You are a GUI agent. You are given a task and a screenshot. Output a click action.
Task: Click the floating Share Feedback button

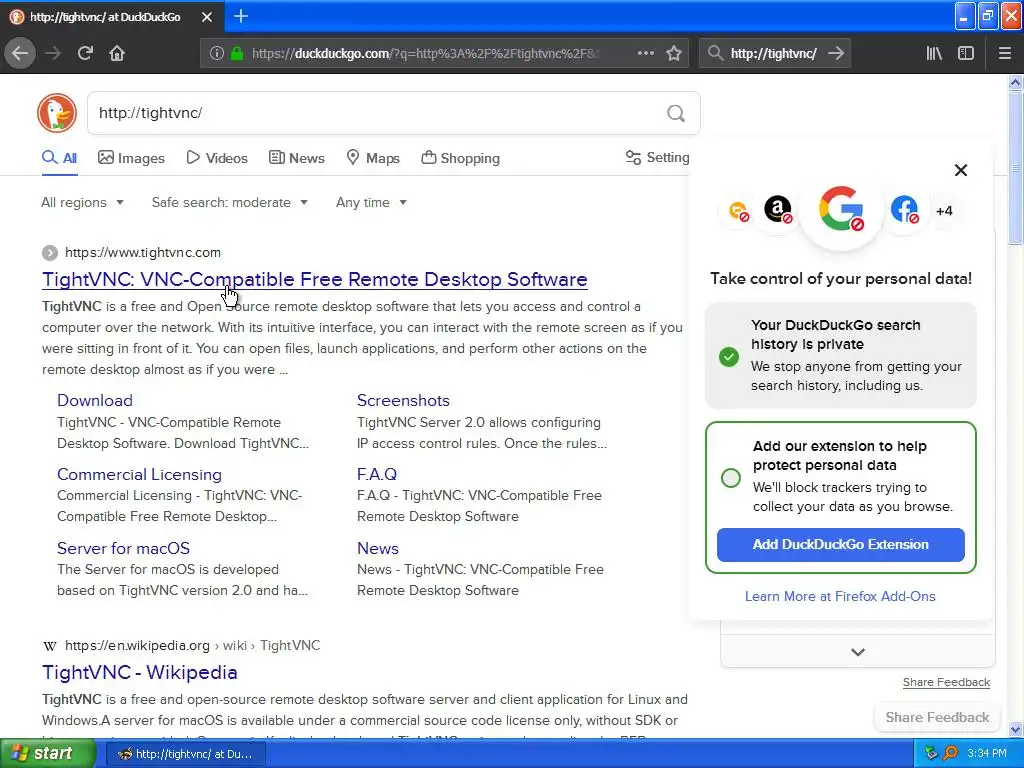pyautogui.click(x=937, y=717)
